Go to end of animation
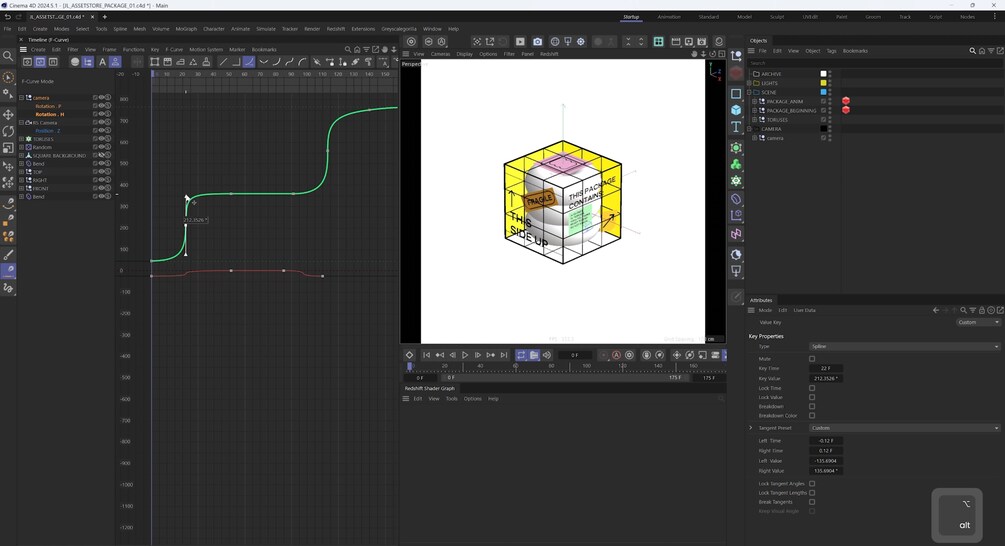 tap(504, 355)
